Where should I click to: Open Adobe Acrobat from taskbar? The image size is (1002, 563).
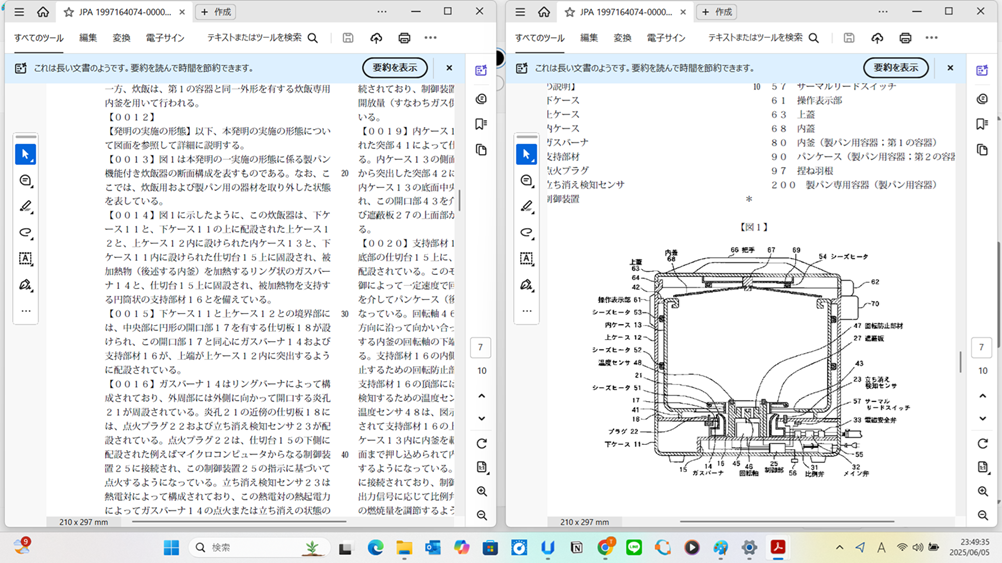click(778, 548)
